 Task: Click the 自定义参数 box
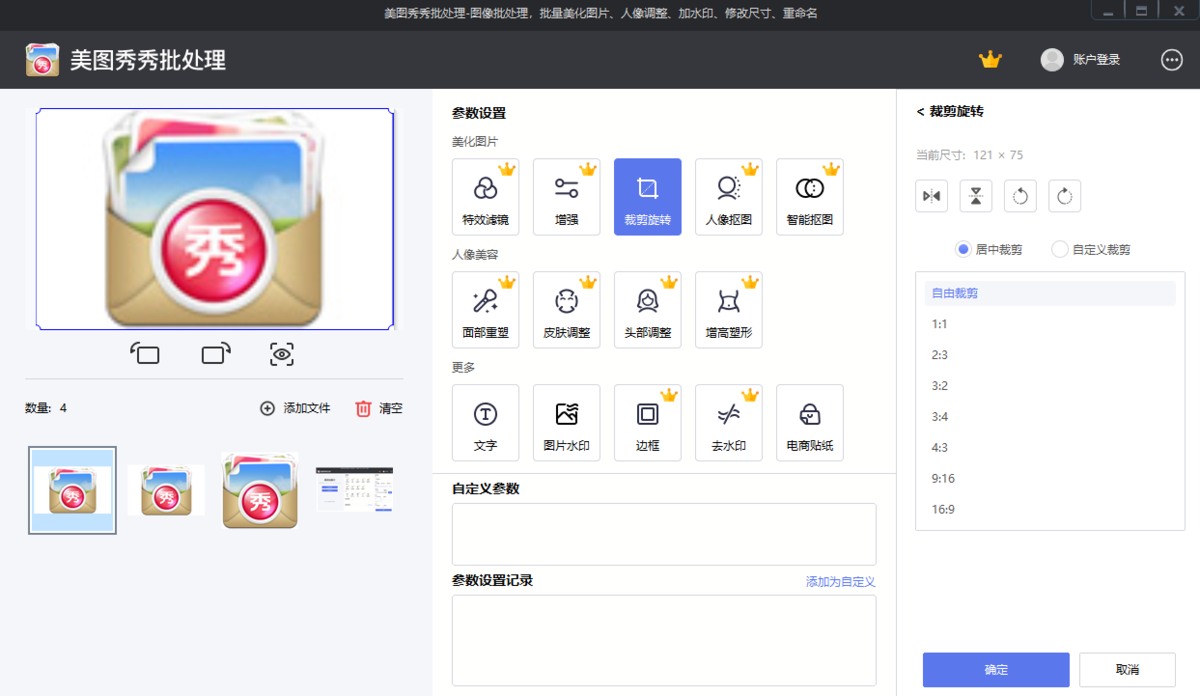(664, 535)
